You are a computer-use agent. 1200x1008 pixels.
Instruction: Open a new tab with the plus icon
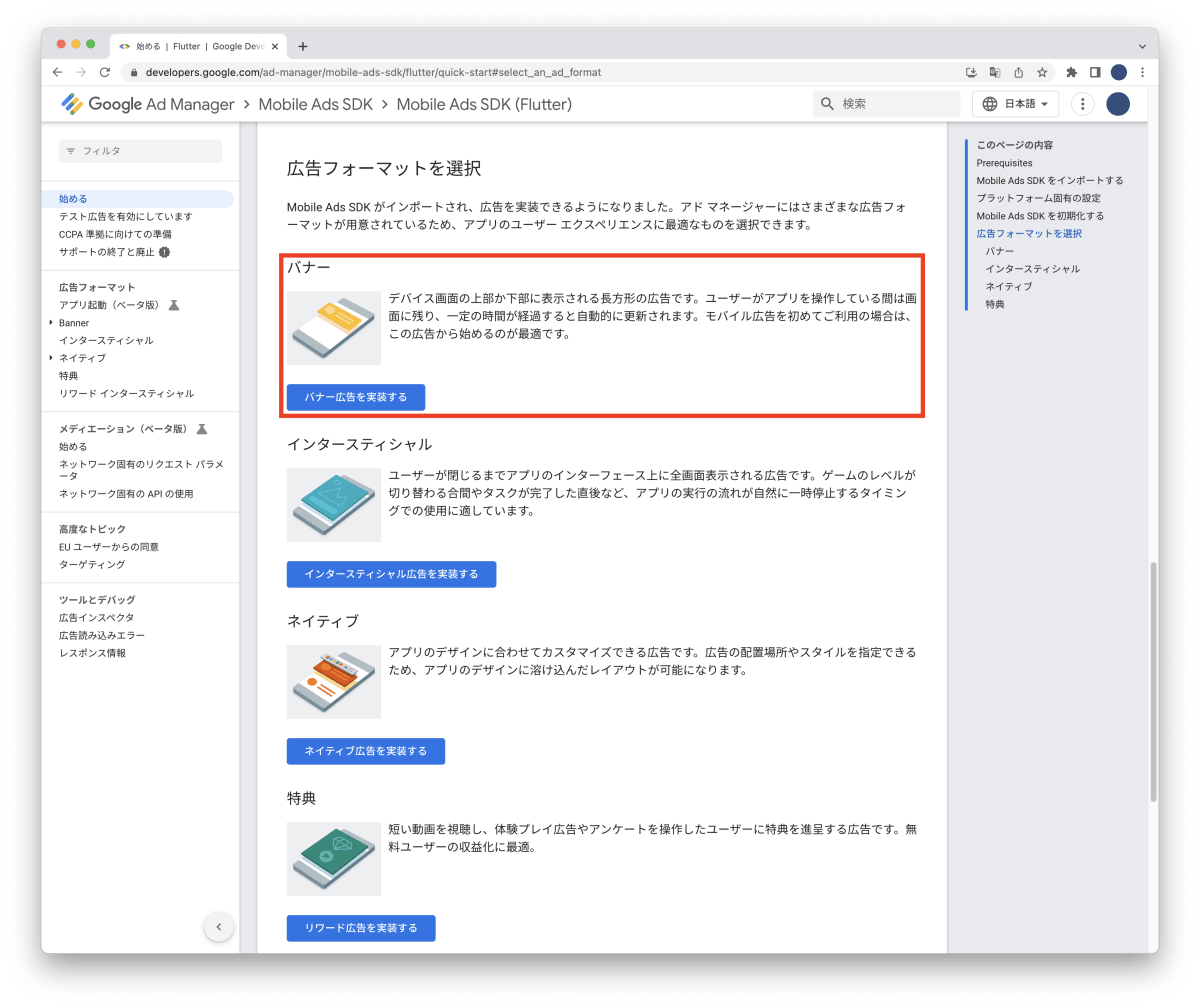coord(303,46)
